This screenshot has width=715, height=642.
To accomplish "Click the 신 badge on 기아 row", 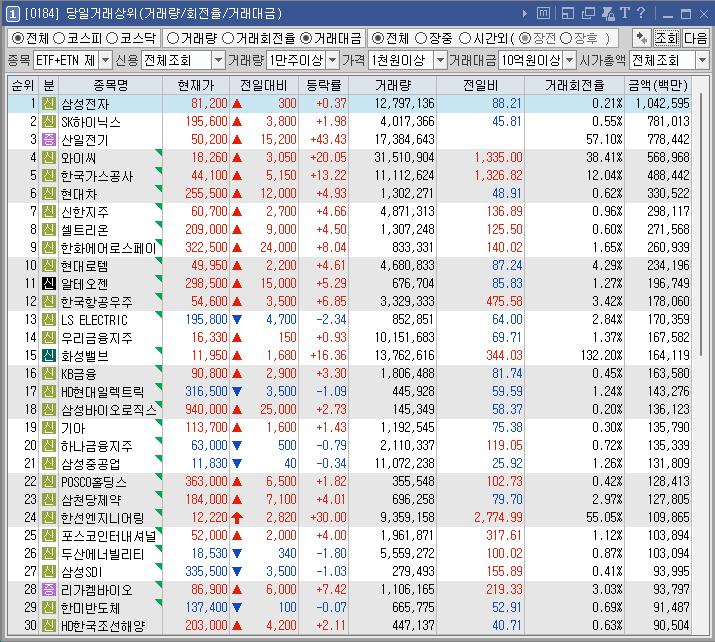I will tap(49, 428).
